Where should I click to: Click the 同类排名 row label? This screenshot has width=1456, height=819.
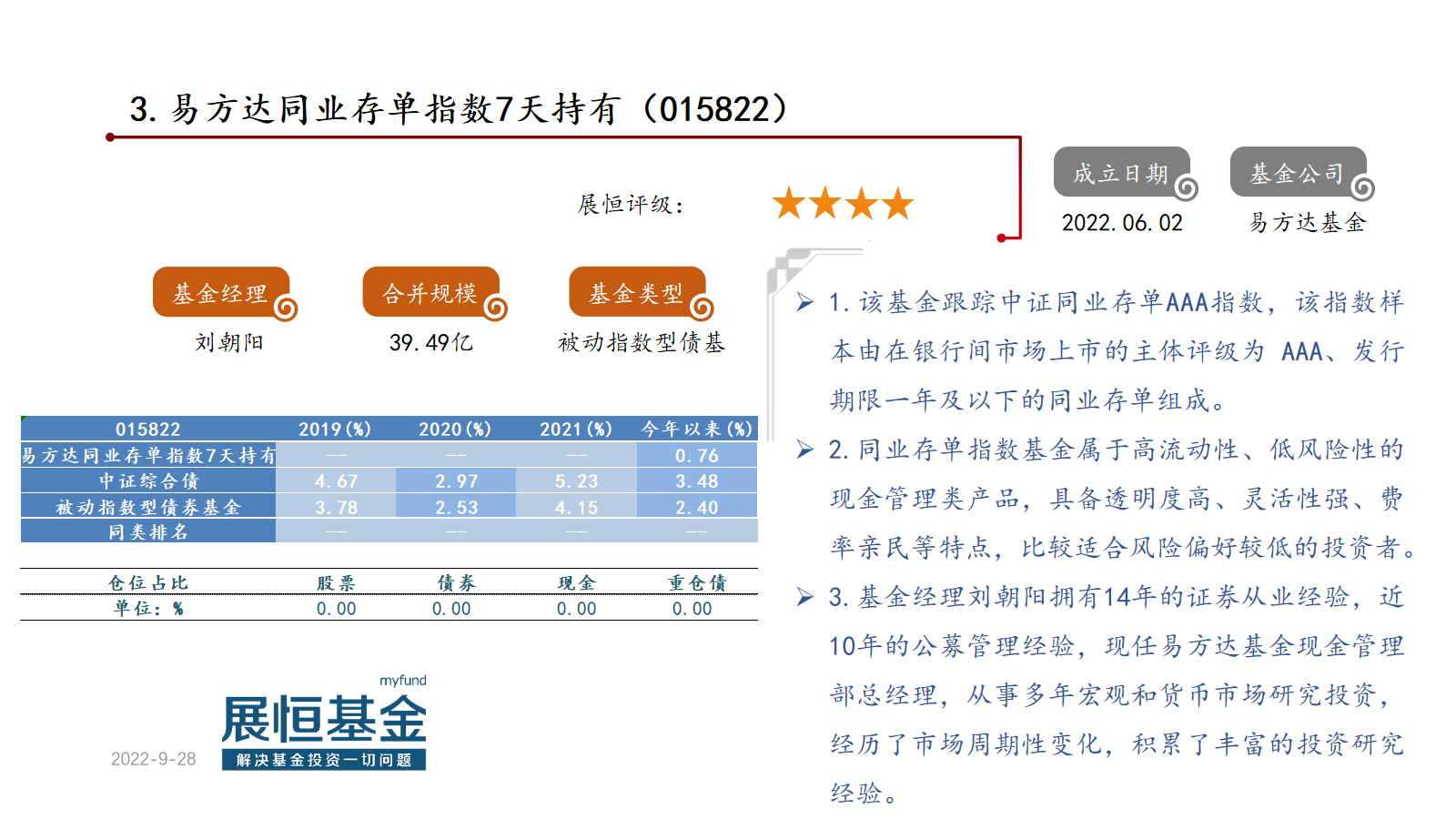(148, 531)
